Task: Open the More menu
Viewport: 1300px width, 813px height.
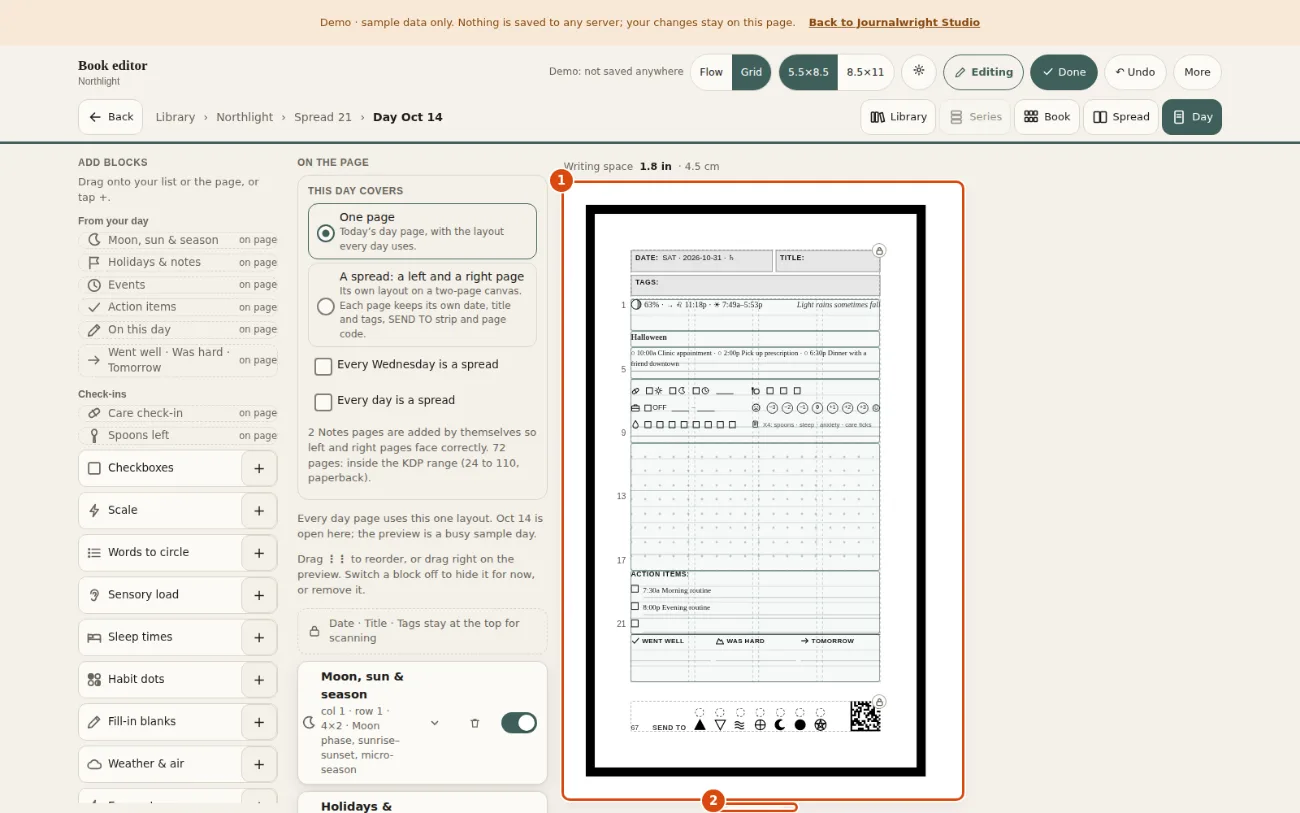Action: [1197, 72]
